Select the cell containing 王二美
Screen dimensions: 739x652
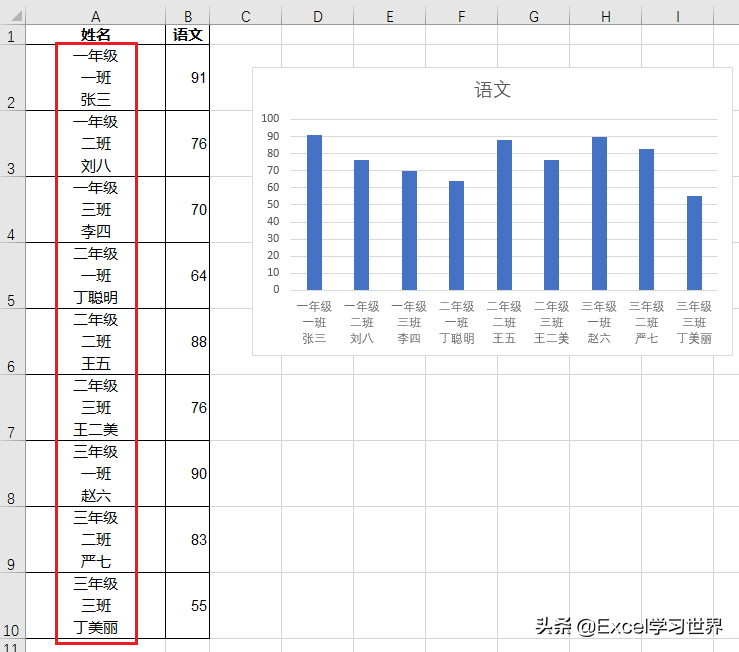click(96, 408)
